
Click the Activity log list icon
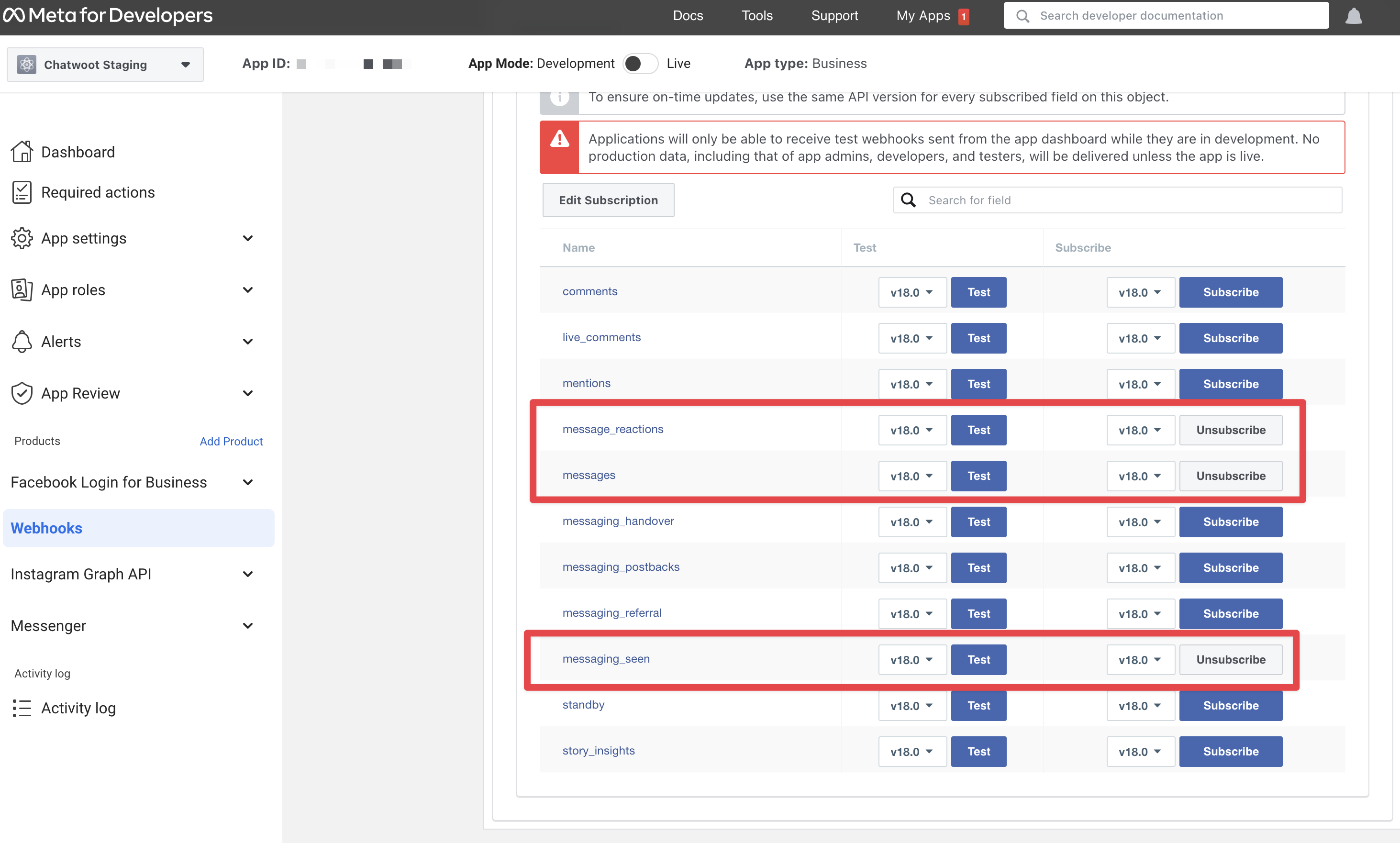[22, 707]
